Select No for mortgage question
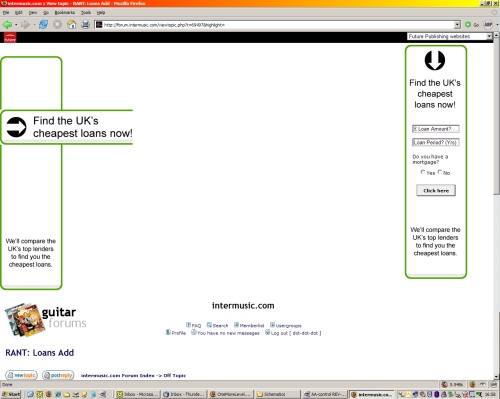Image resolution: width=500 pixels, height=399 pixels. 440,172
